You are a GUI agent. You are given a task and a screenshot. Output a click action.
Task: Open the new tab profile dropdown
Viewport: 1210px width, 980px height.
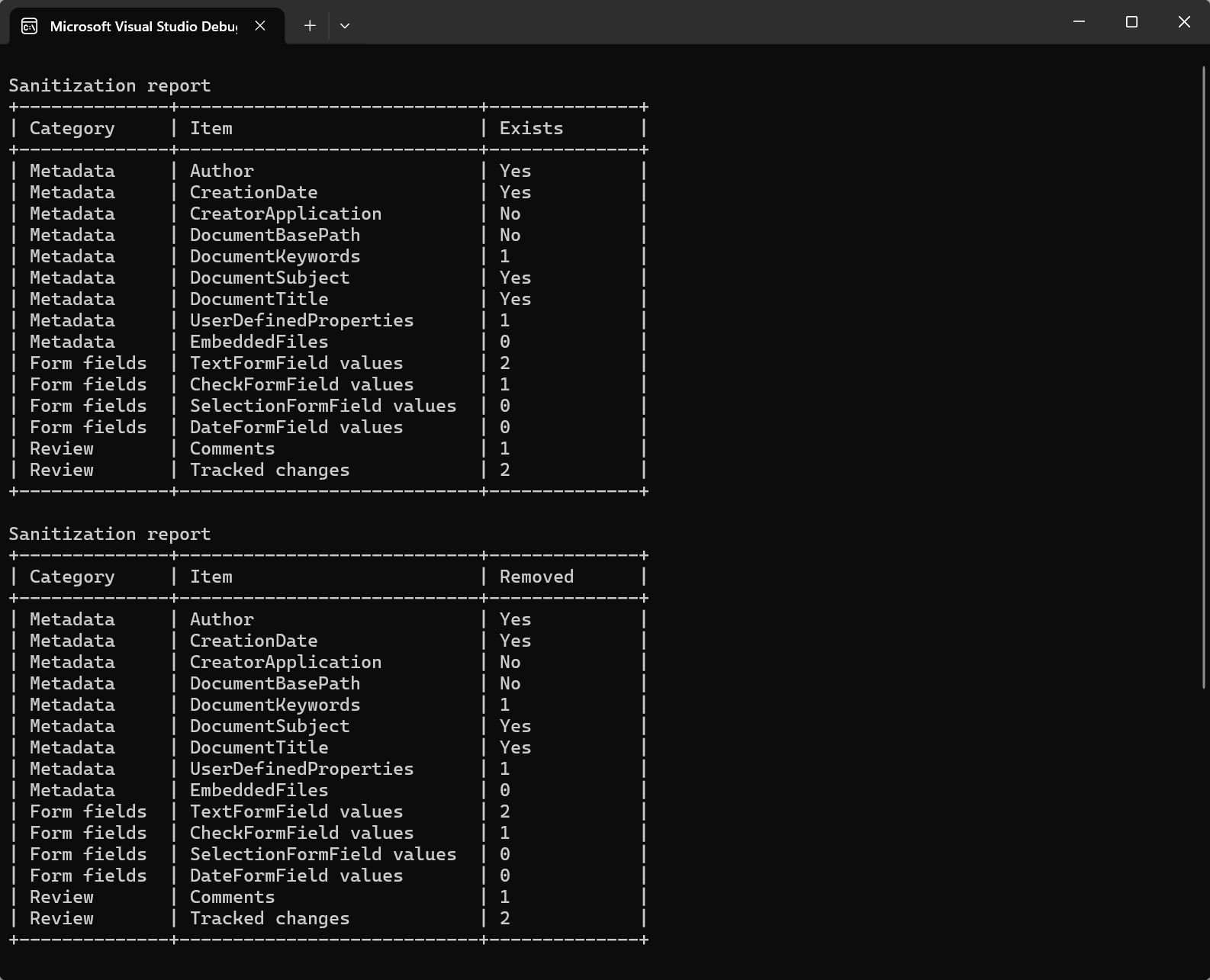click(345, 26)
